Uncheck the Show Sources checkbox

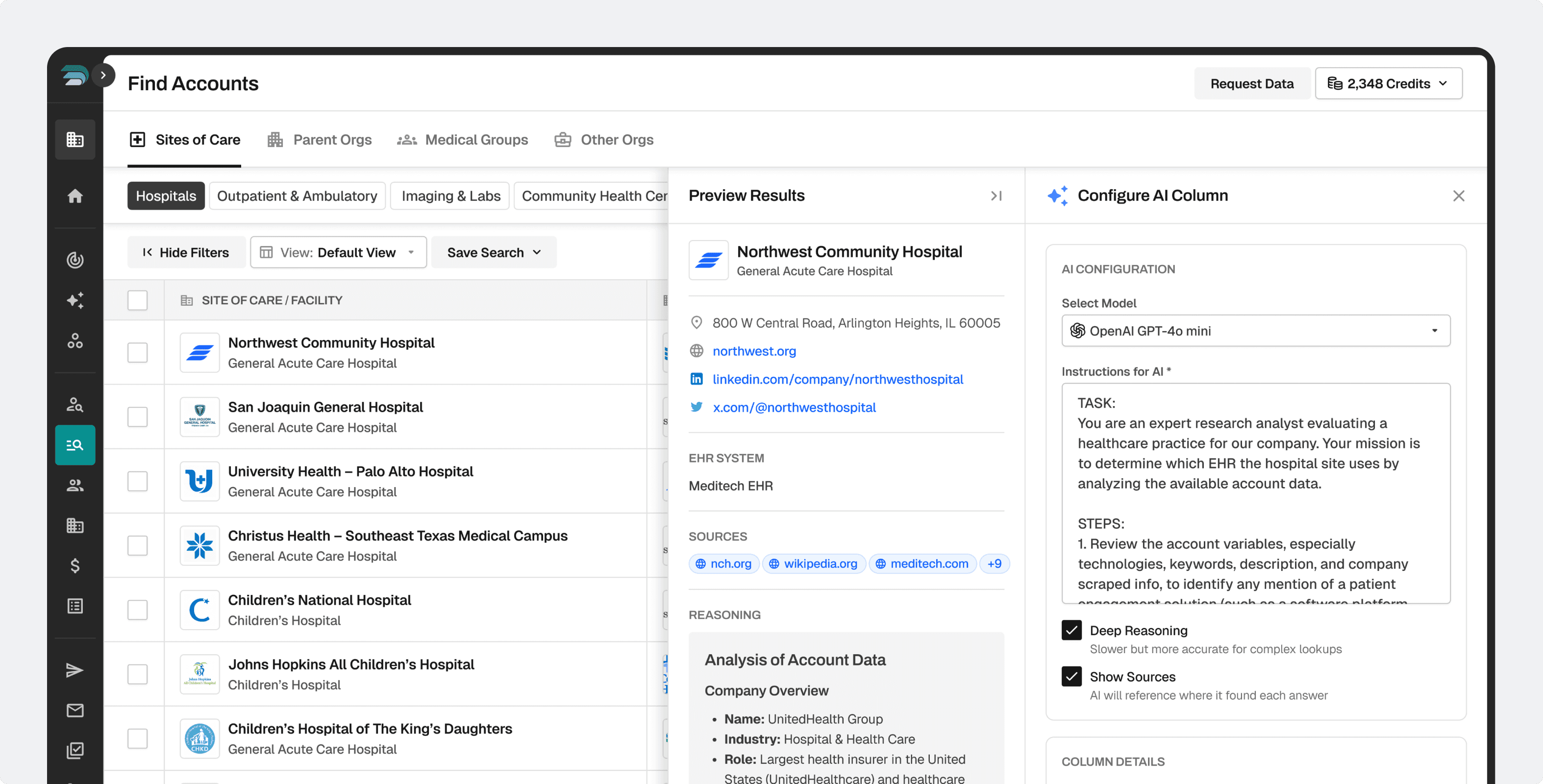tap(1071, 676)
